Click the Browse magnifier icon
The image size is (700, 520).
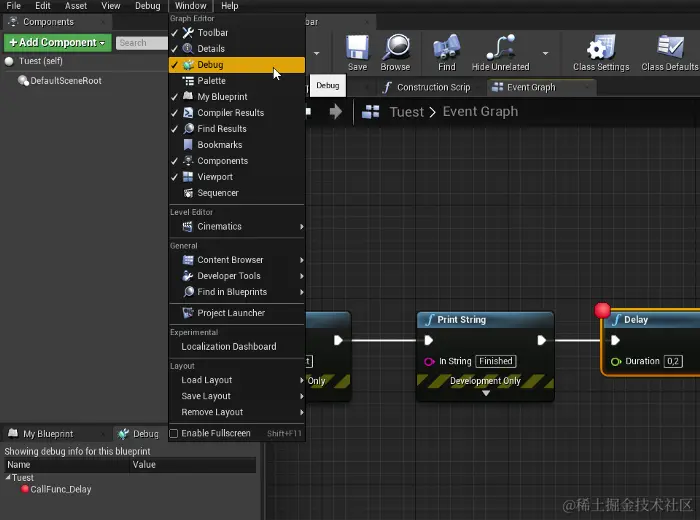(396, 47)
